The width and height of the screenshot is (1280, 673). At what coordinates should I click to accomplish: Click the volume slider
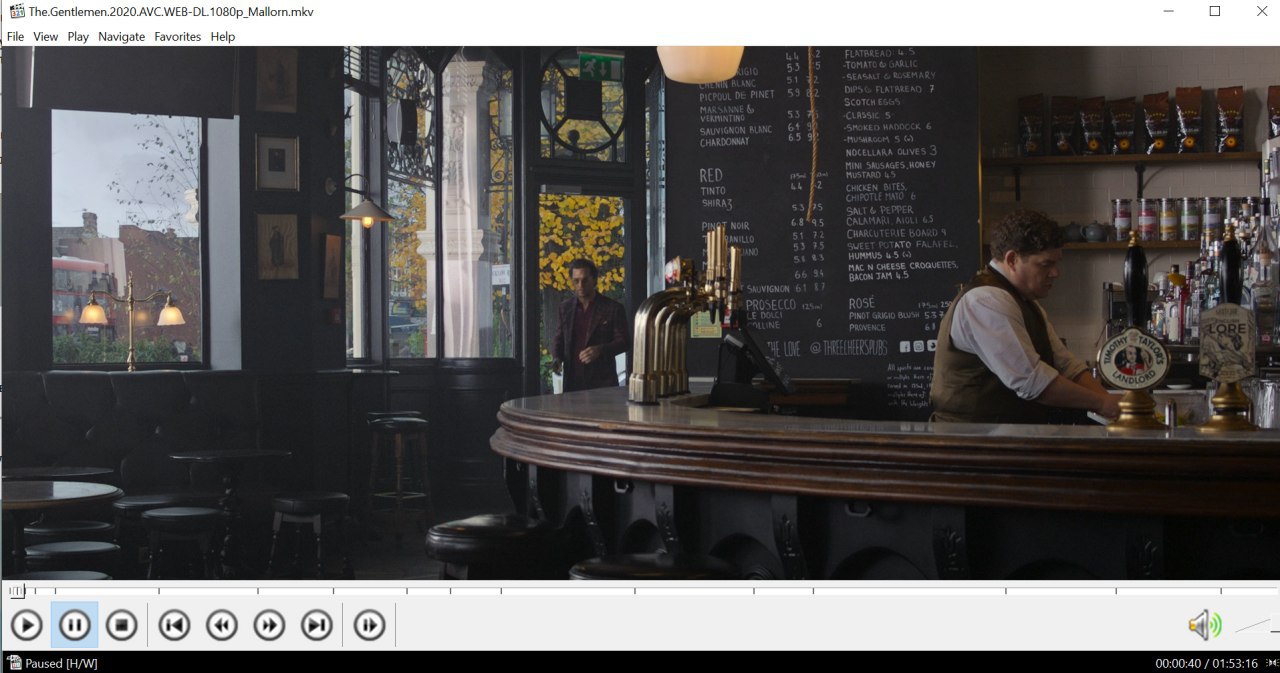point(1256,626)
